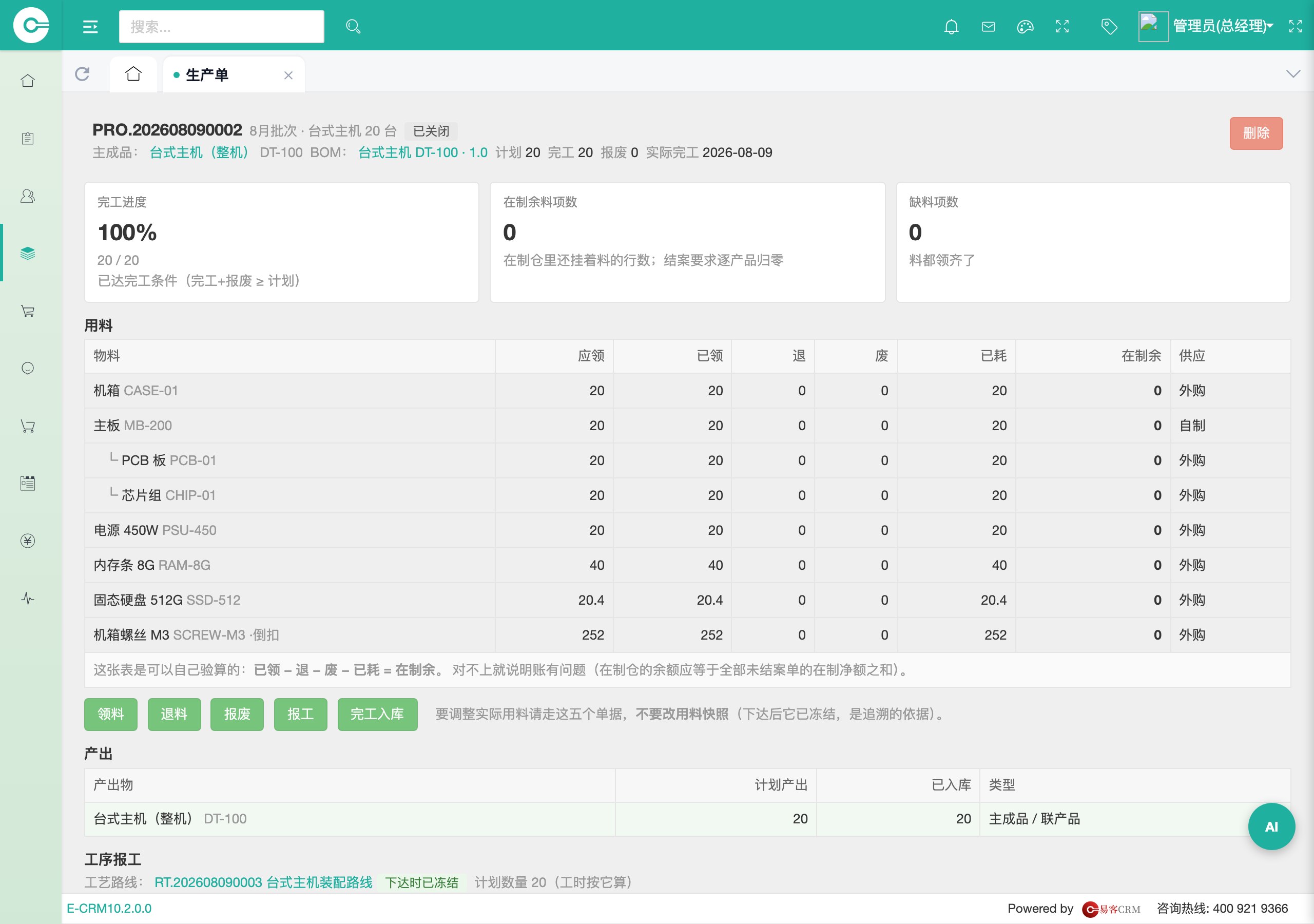
Task: Click the 领料 button
Action: click(110, 714)
